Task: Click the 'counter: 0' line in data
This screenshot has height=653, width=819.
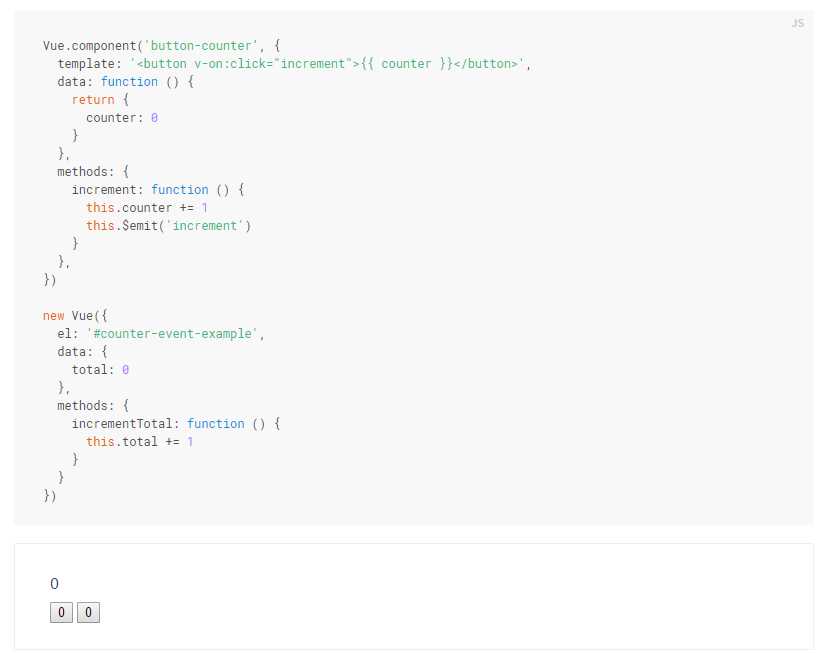Action: click(x=122, y=118)
